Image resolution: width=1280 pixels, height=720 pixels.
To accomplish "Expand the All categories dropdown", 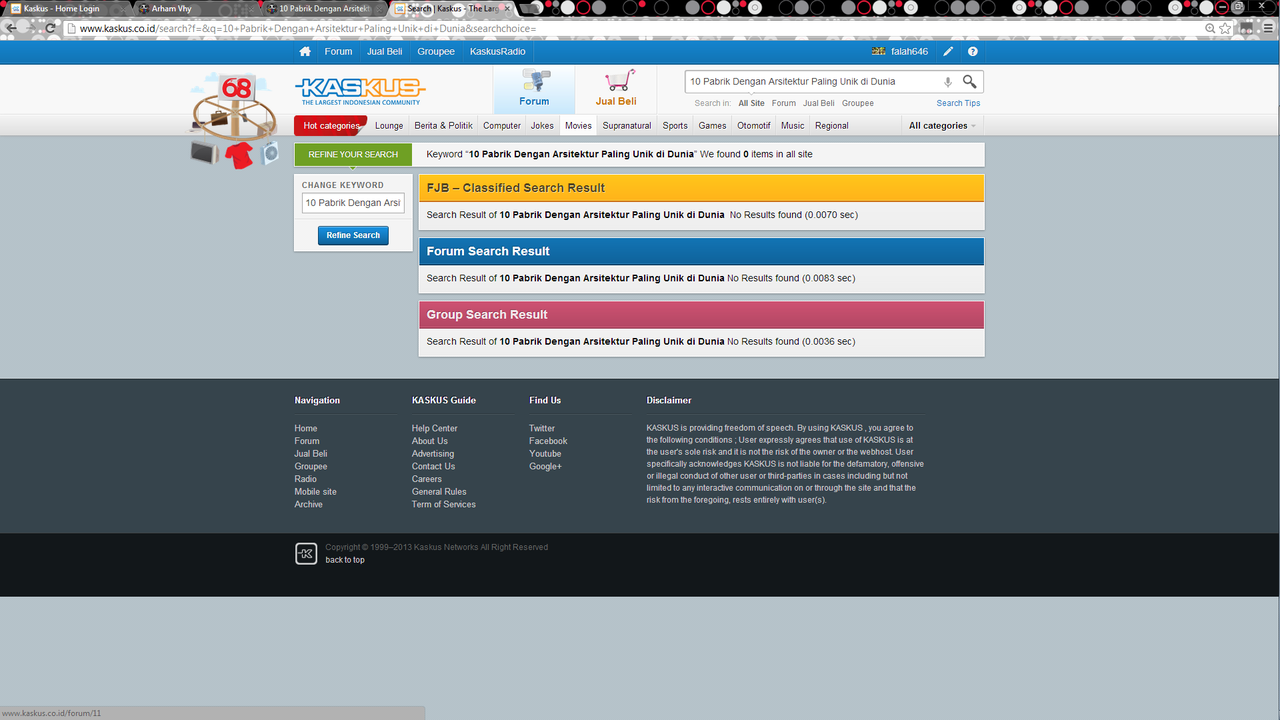I will click(942, 126).
